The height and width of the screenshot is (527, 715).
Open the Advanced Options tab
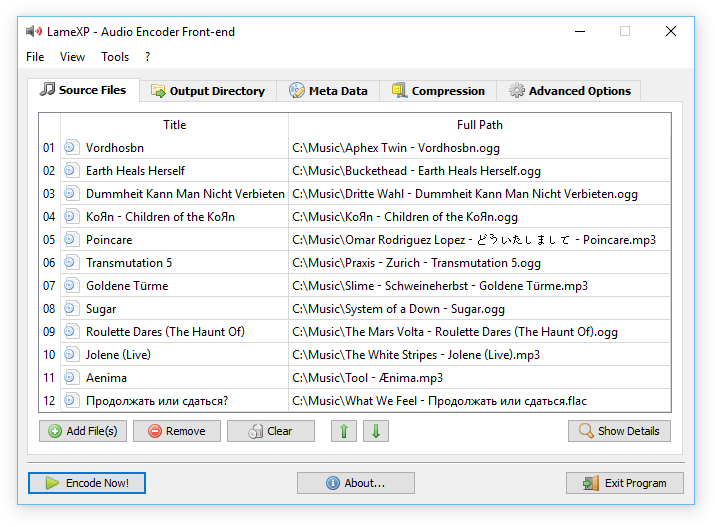click(569, 91)
